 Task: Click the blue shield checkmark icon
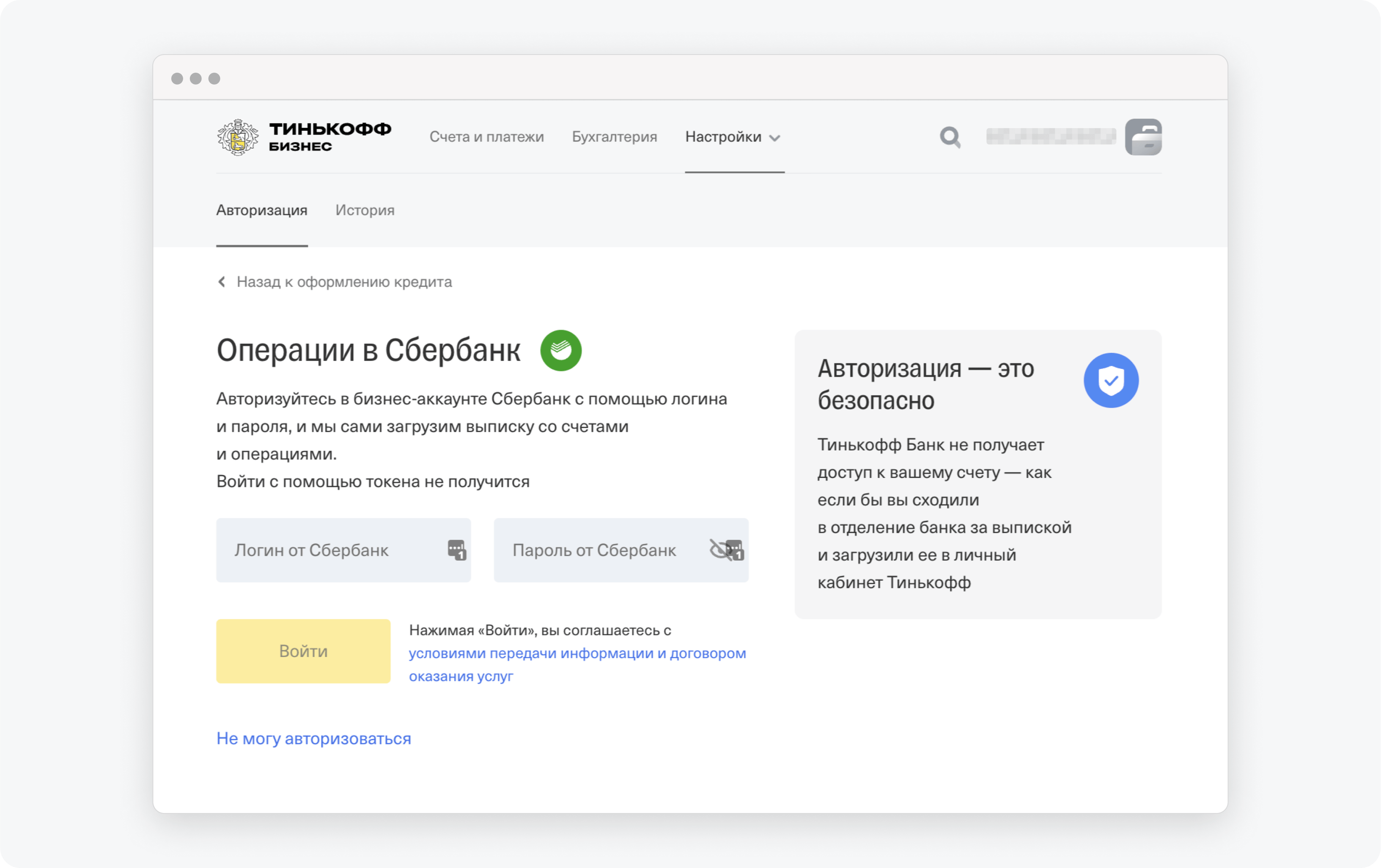(x=1111, y=380)
